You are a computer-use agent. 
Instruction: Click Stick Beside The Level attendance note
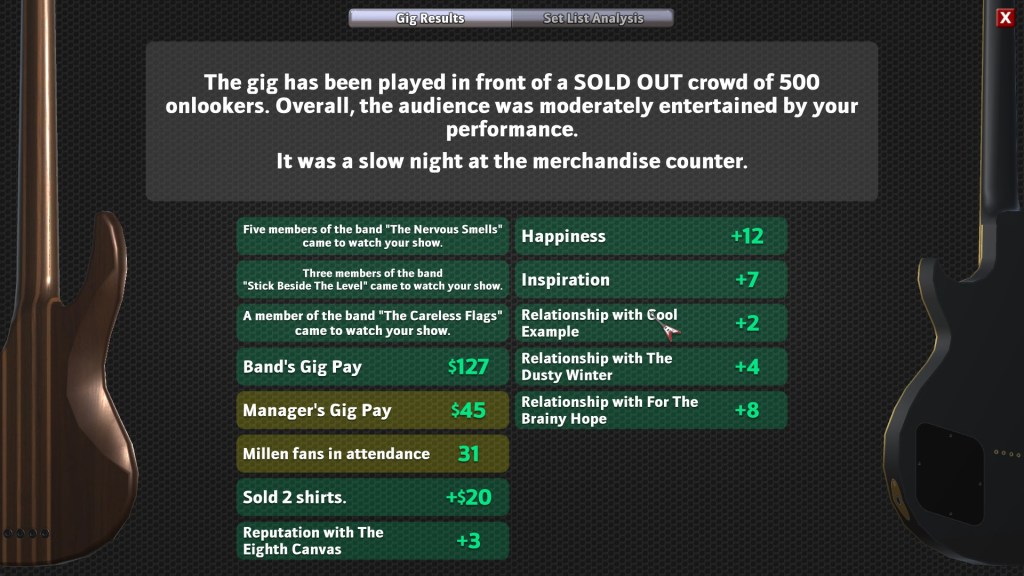pyautogui.click(x=372, y=280)
